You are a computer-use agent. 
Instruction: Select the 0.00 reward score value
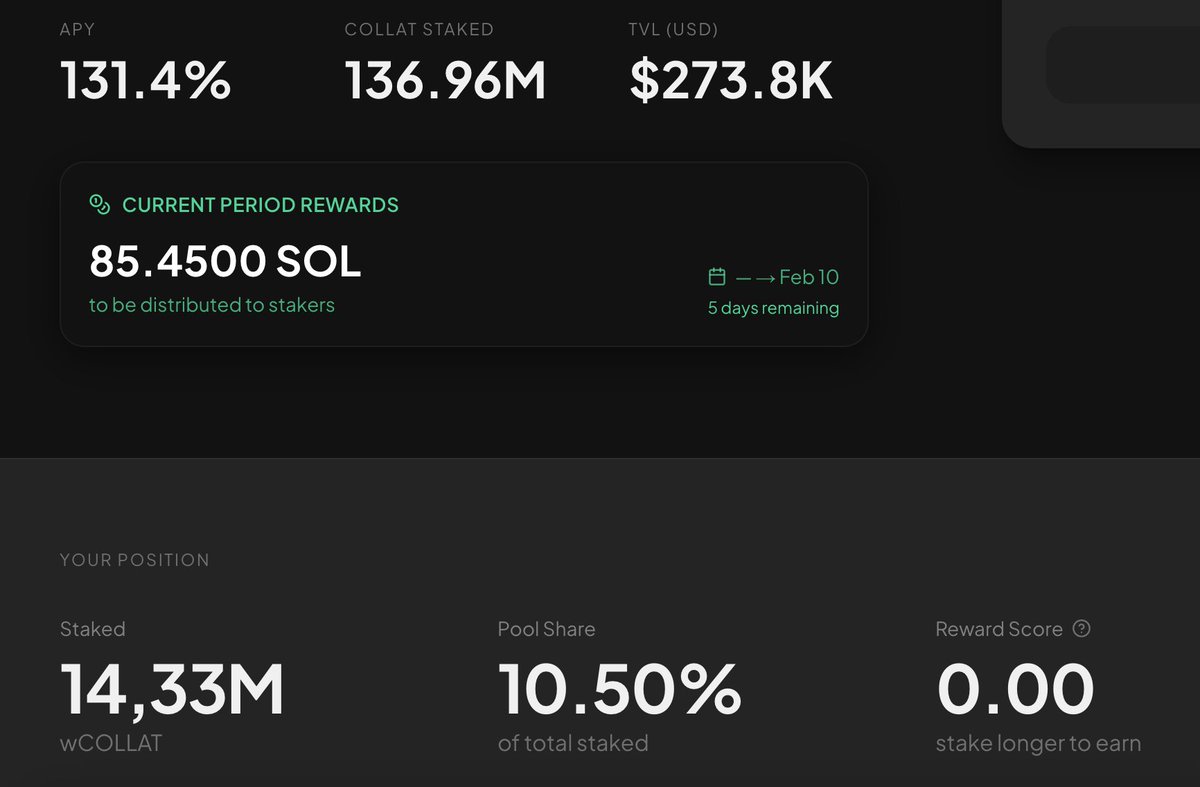(x=1016, y=690)
